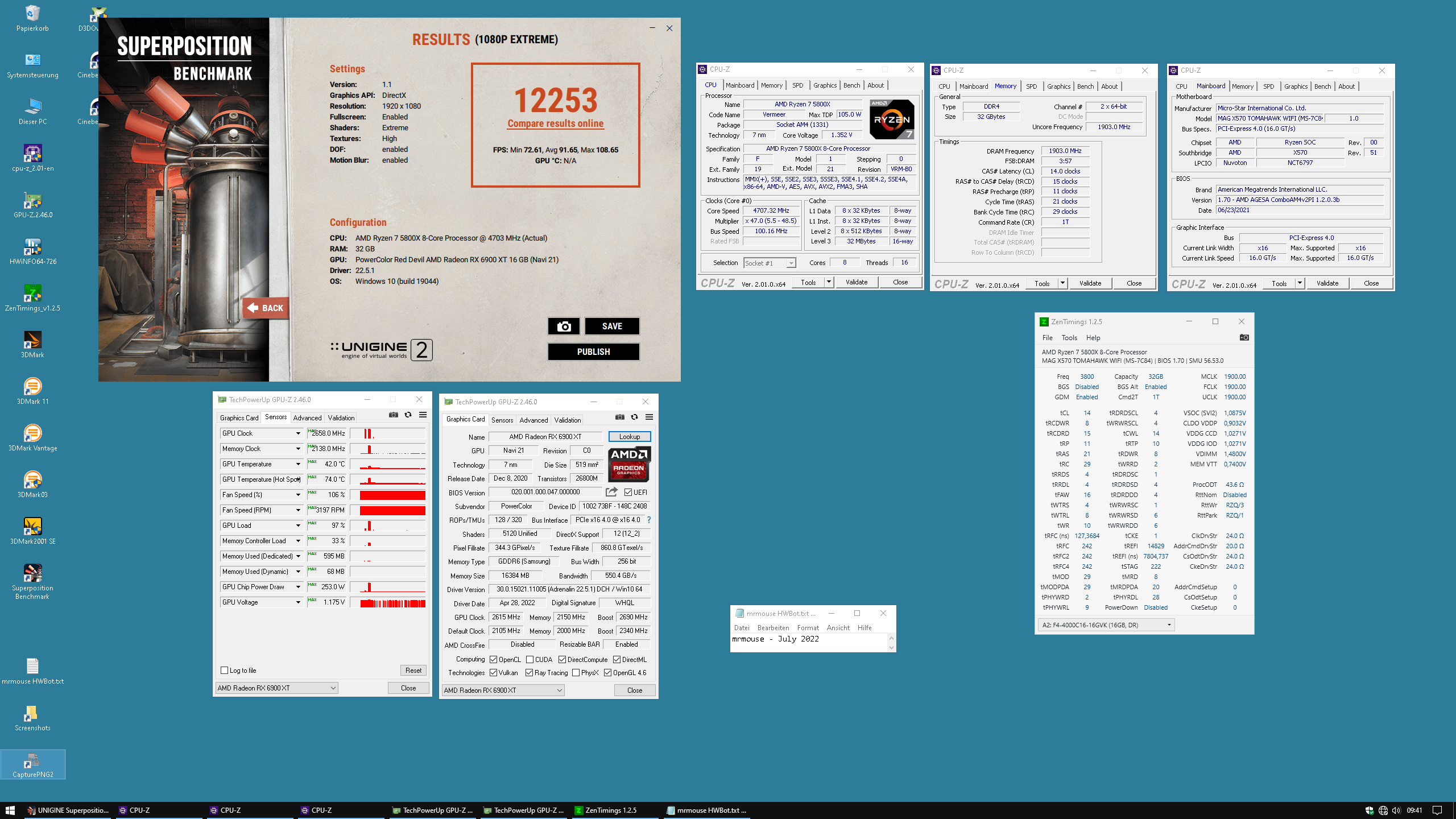The image size is (1456, 819).
Task: Toggle the Log to file checkbox
Action: tap(224, 670)
